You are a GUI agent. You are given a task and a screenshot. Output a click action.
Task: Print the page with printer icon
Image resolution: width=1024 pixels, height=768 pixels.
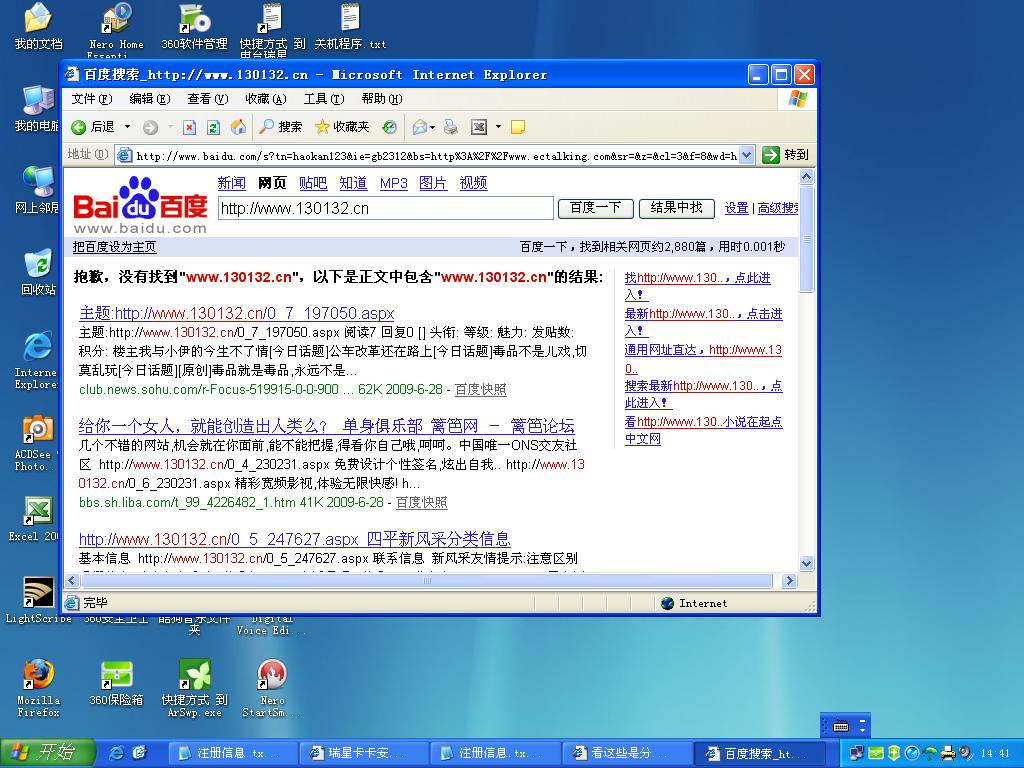[x=451, y=127]
